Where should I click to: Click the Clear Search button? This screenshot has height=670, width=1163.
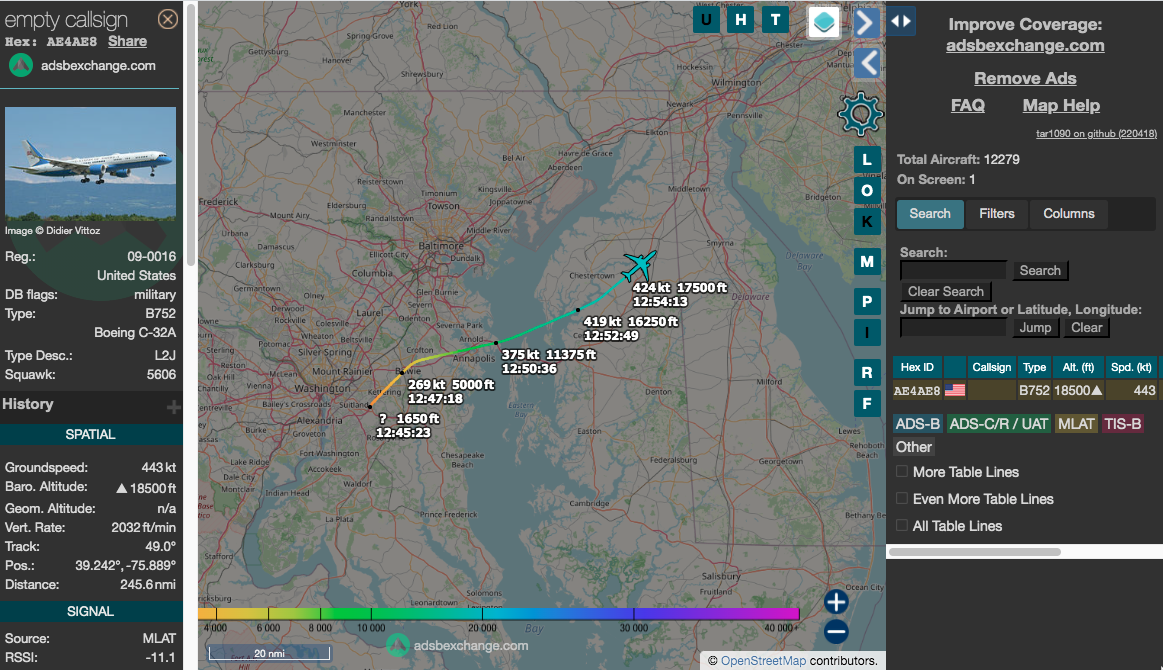click(x=946, y=292)
